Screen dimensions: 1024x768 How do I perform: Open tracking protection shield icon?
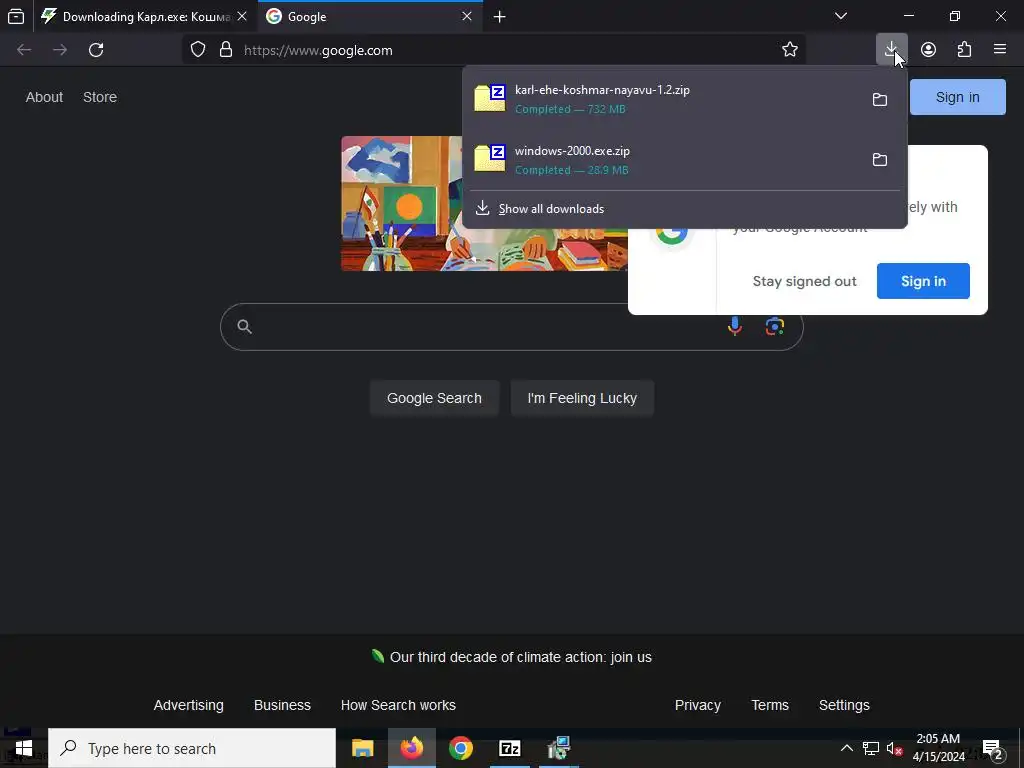pyautogui.click(x=198, y=50)
